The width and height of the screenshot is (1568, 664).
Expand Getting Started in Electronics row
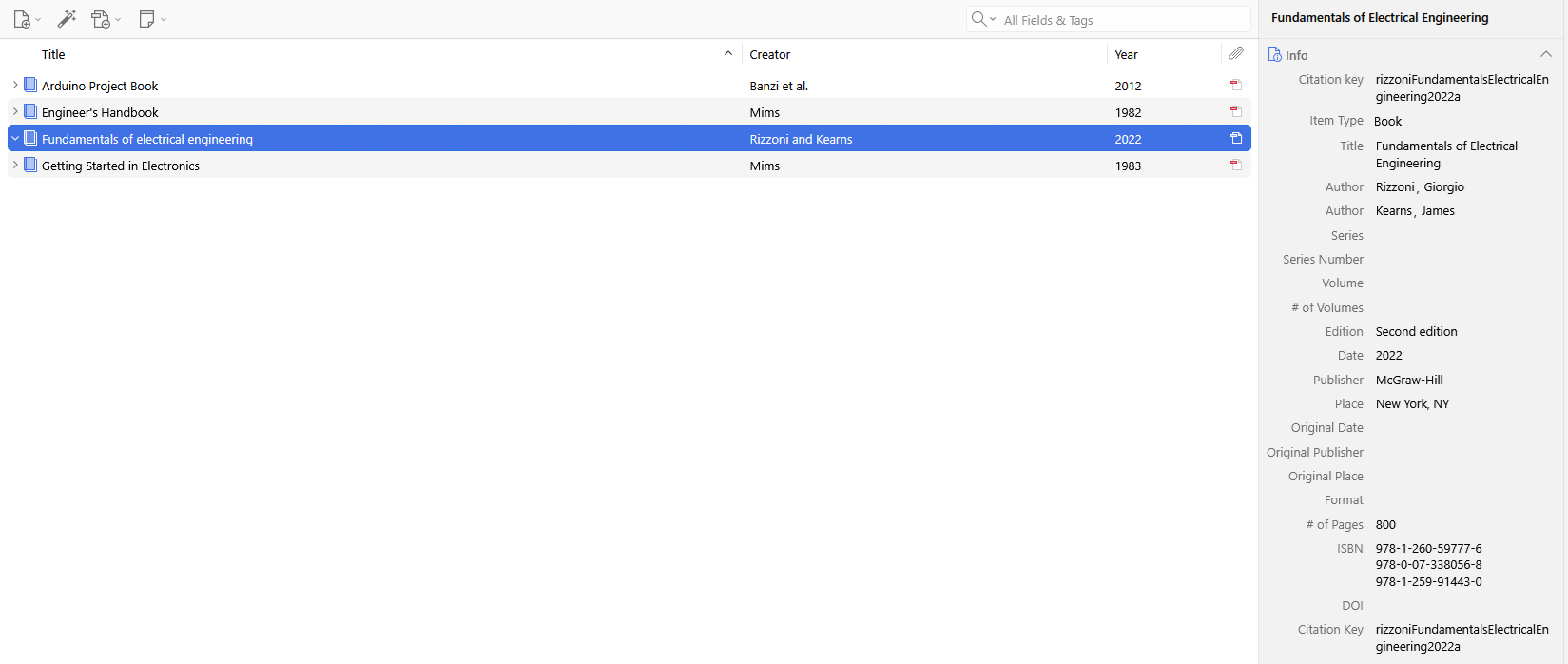[x=15, y=166]
